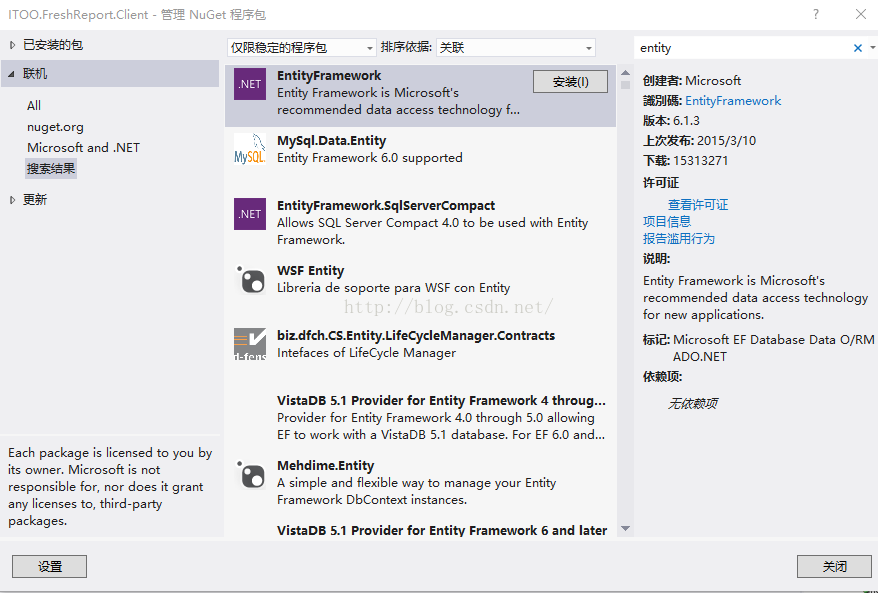Click the package list scrollbar down arrow
The image size is (878, 593).
[x=625, y=529]
